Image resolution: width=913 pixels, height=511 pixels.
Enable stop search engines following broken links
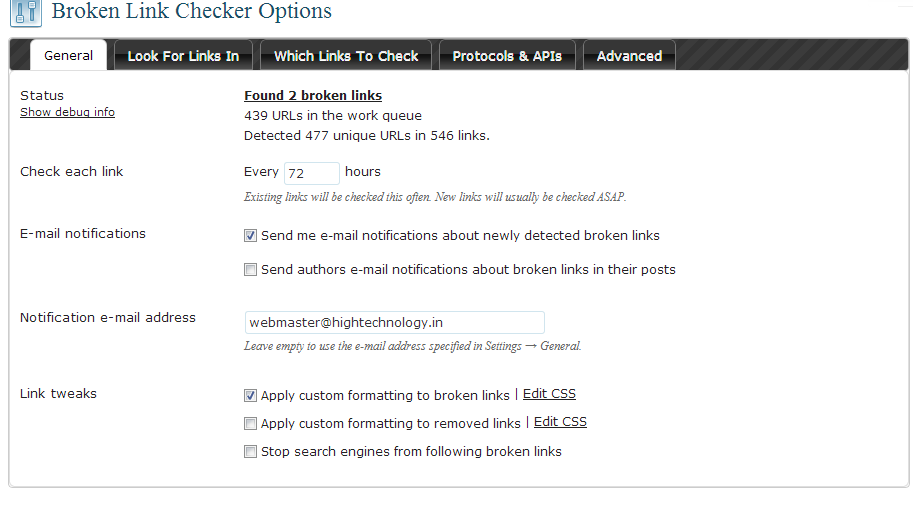250,452
